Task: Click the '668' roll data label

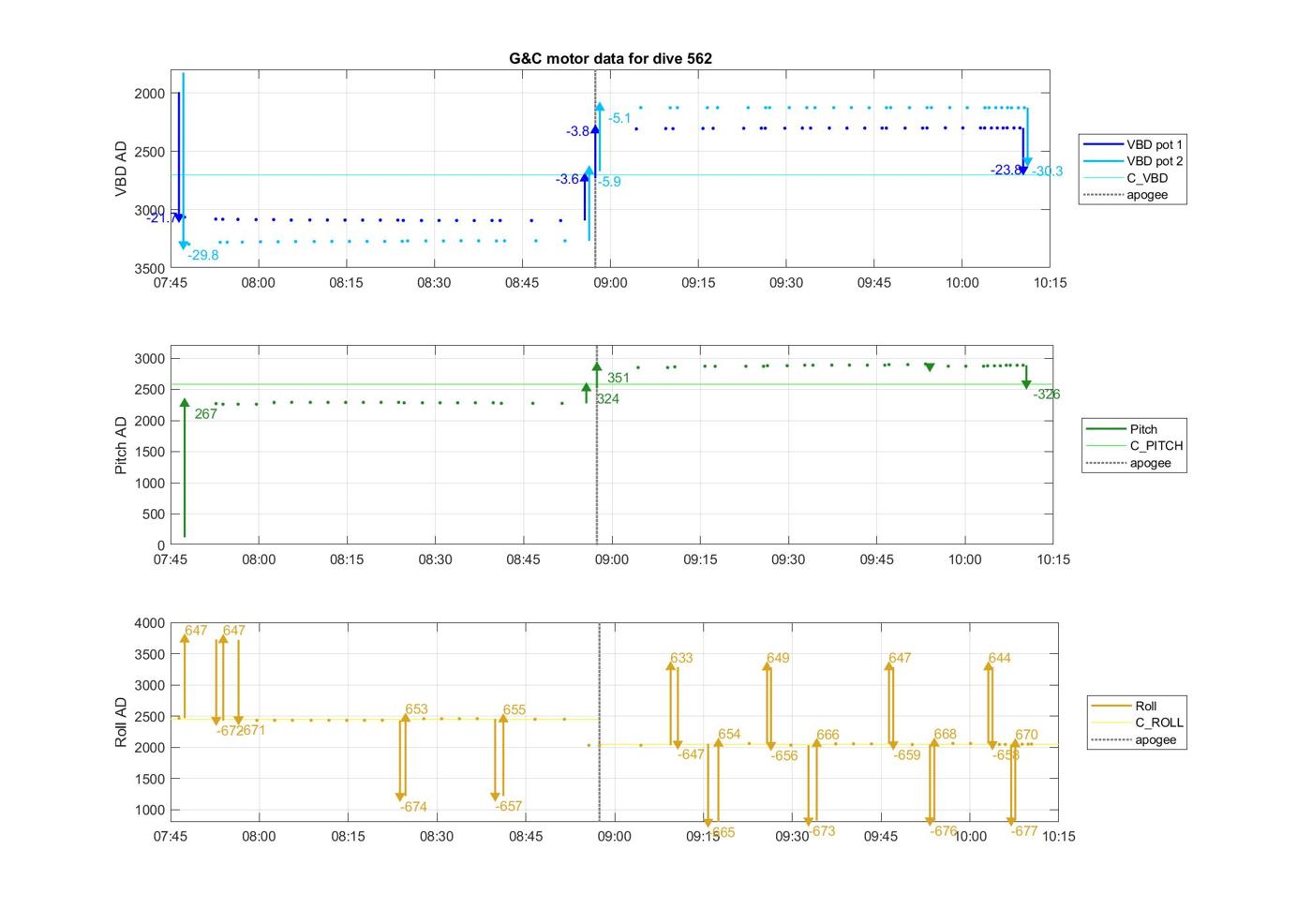Action: point(945,735)
